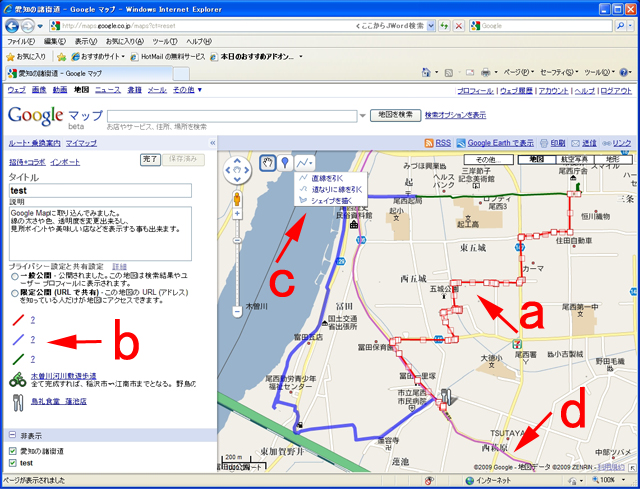
Task: Switch to the standard map view tab
Action: pos(536,159)
